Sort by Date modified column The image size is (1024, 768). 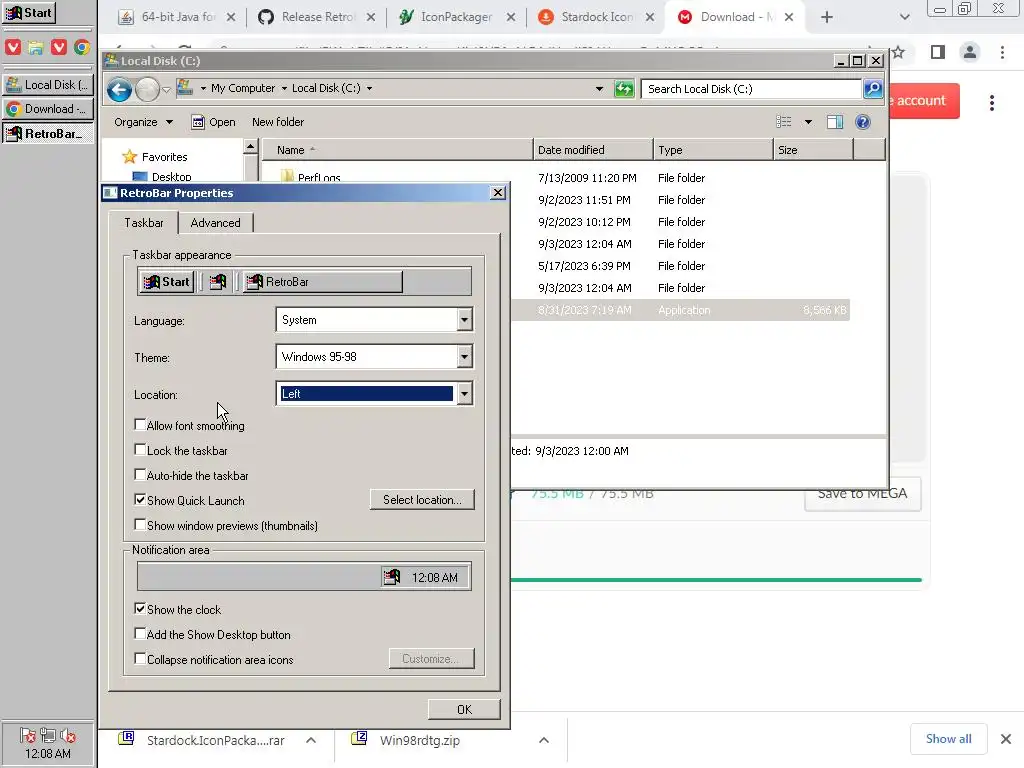(x=593, y=150)
